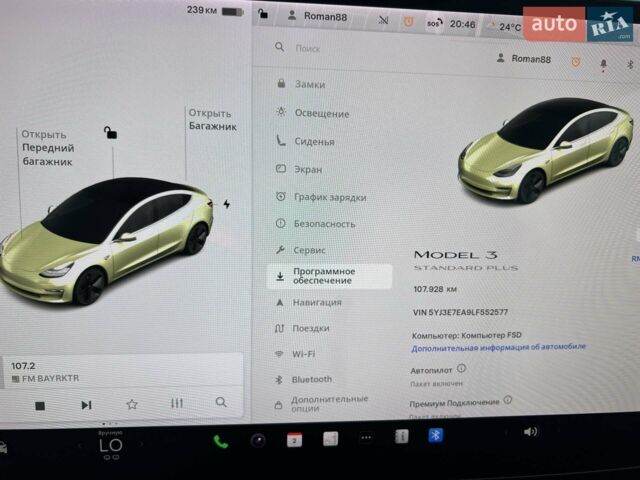
Task: Skip to next radio station
Action: click(x=86, y=405)
